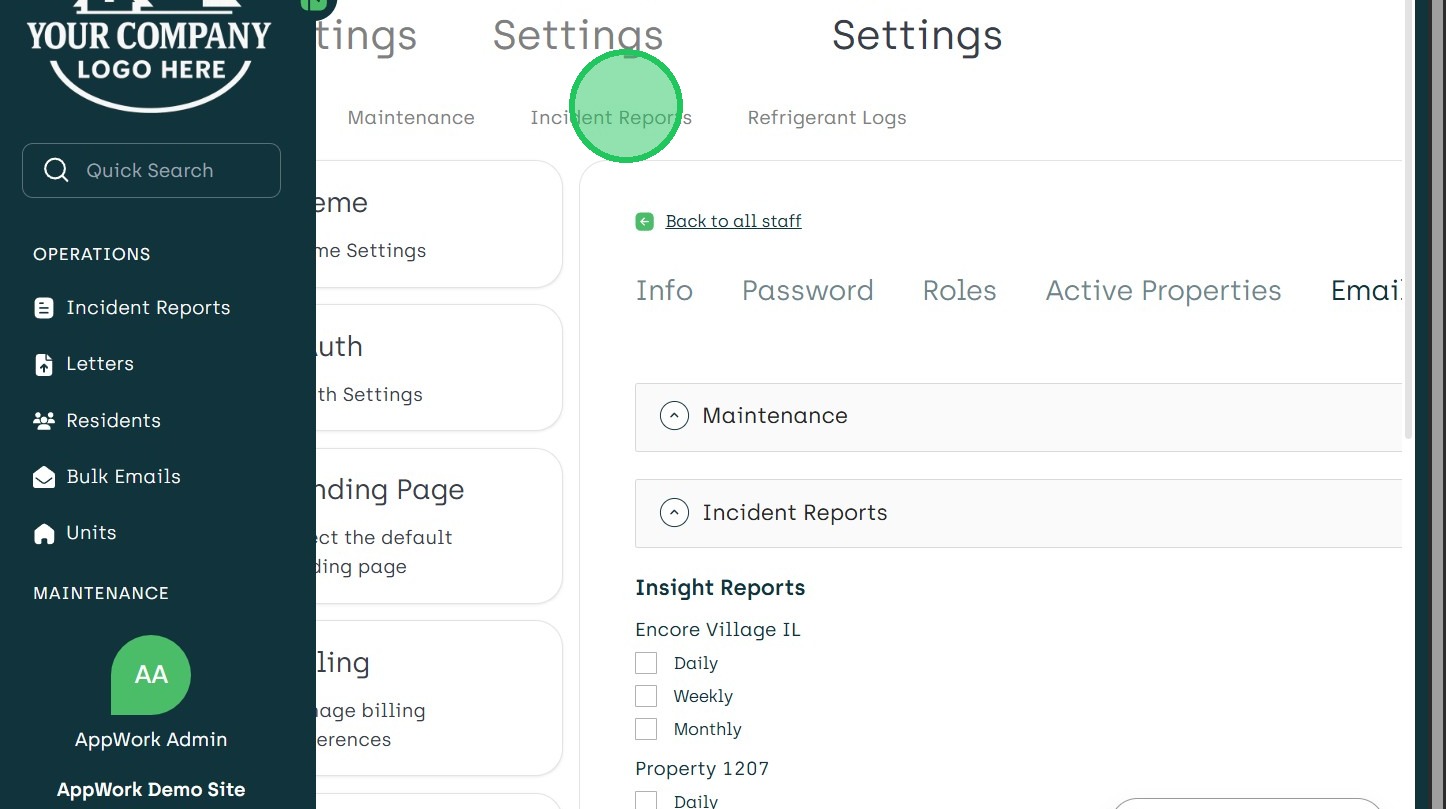This screenshot has height=809, width=1446.
Task: Open the Roles tab
Action: pos(959,291)
